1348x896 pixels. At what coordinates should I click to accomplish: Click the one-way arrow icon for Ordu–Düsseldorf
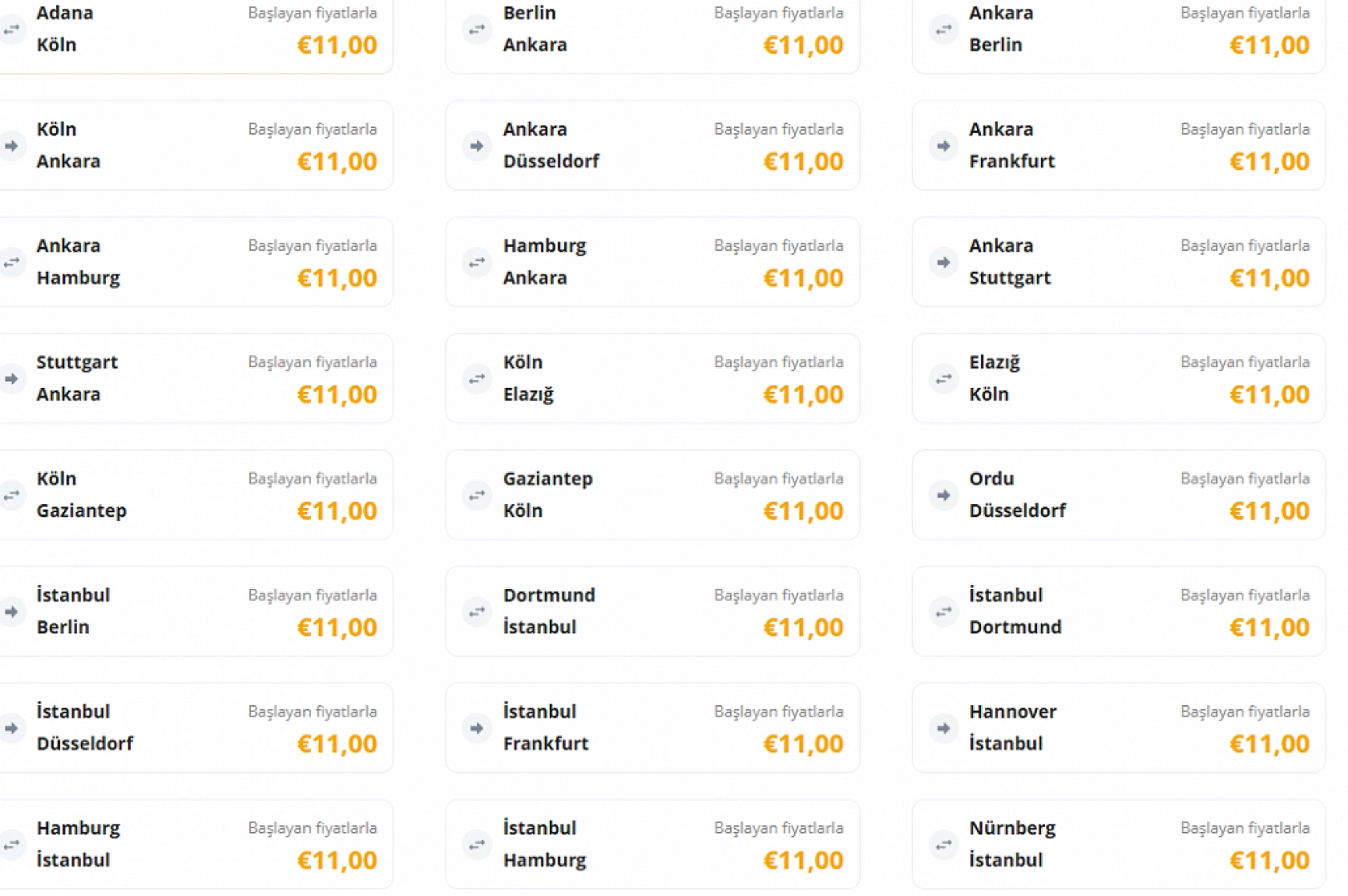pyautogui.click(x=943, y=495)
